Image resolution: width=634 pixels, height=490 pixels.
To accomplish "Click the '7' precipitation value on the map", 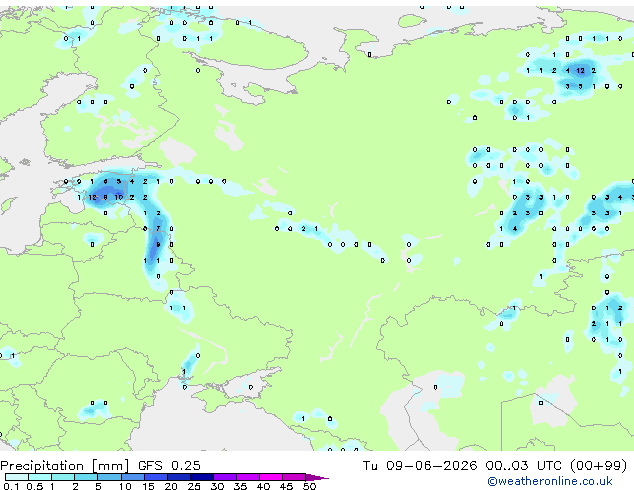I will pos(158,228).
